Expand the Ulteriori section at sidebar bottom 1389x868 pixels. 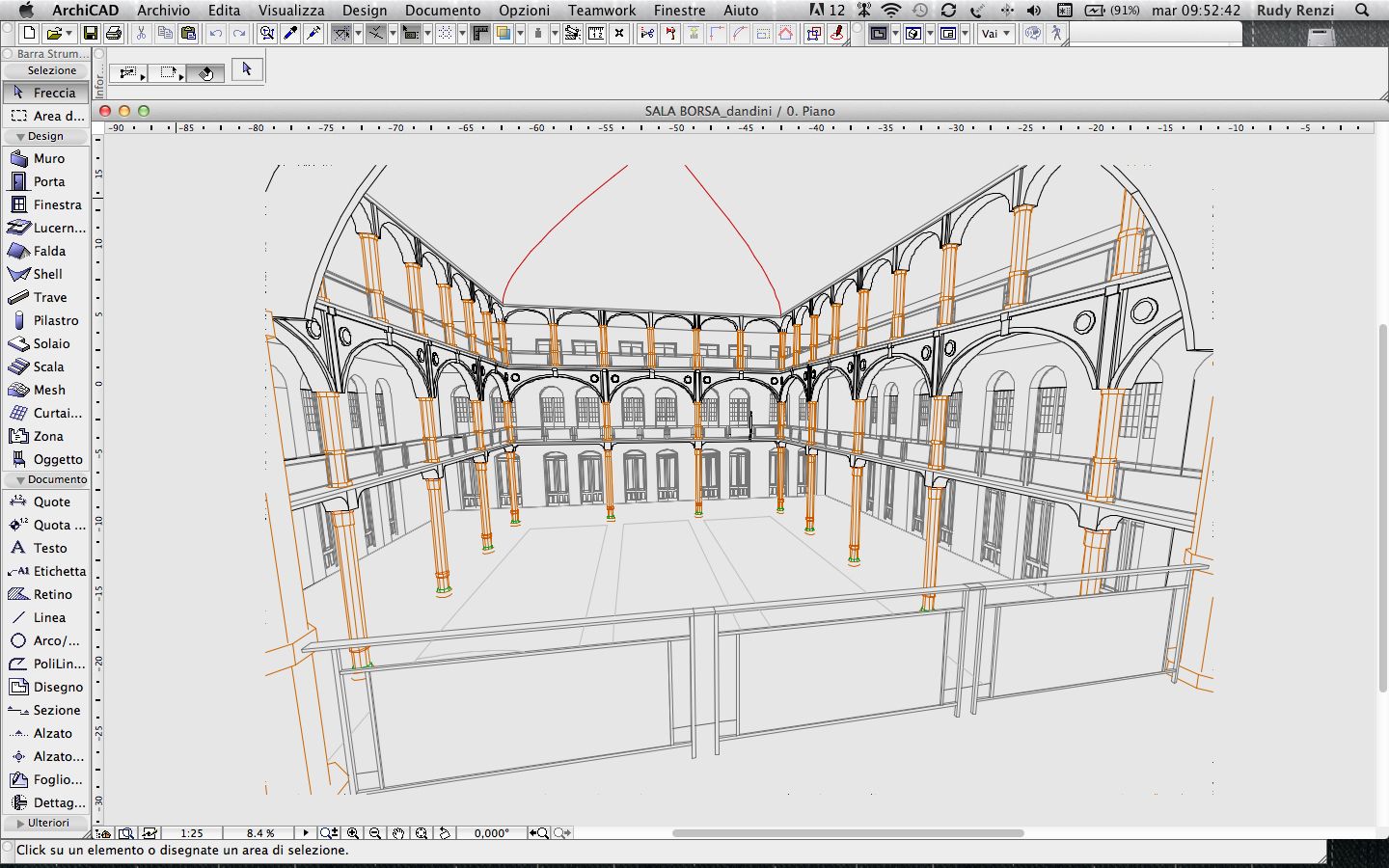(45, 823)
